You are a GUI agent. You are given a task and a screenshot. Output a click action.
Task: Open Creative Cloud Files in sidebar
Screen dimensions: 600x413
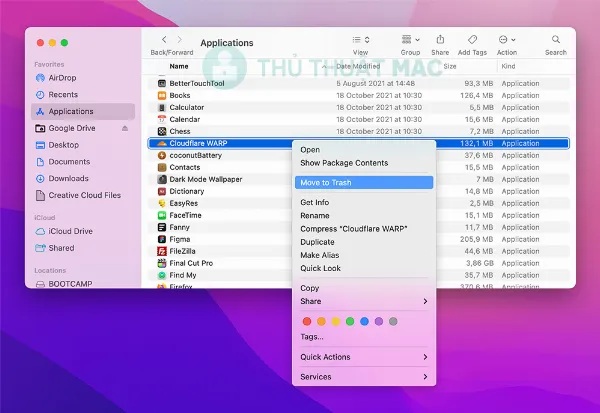[83, 195]
